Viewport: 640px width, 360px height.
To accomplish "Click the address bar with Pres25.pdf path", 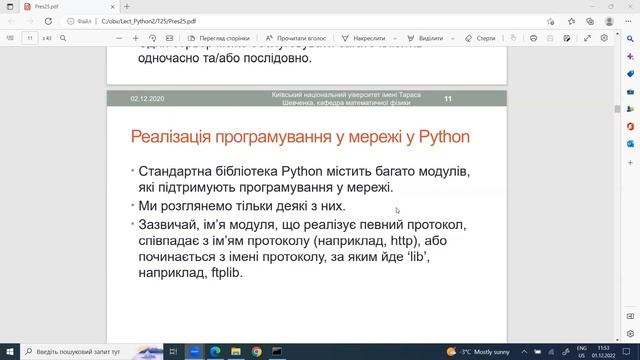I will click(302, 21).
